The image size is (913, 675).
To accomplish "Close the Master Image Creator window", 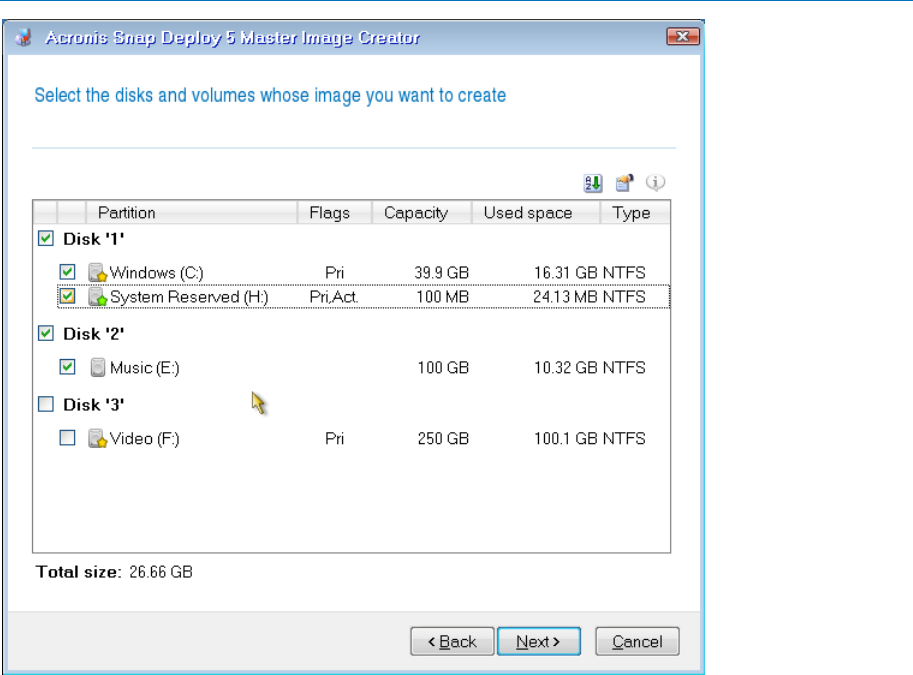I will click(682, 37).
